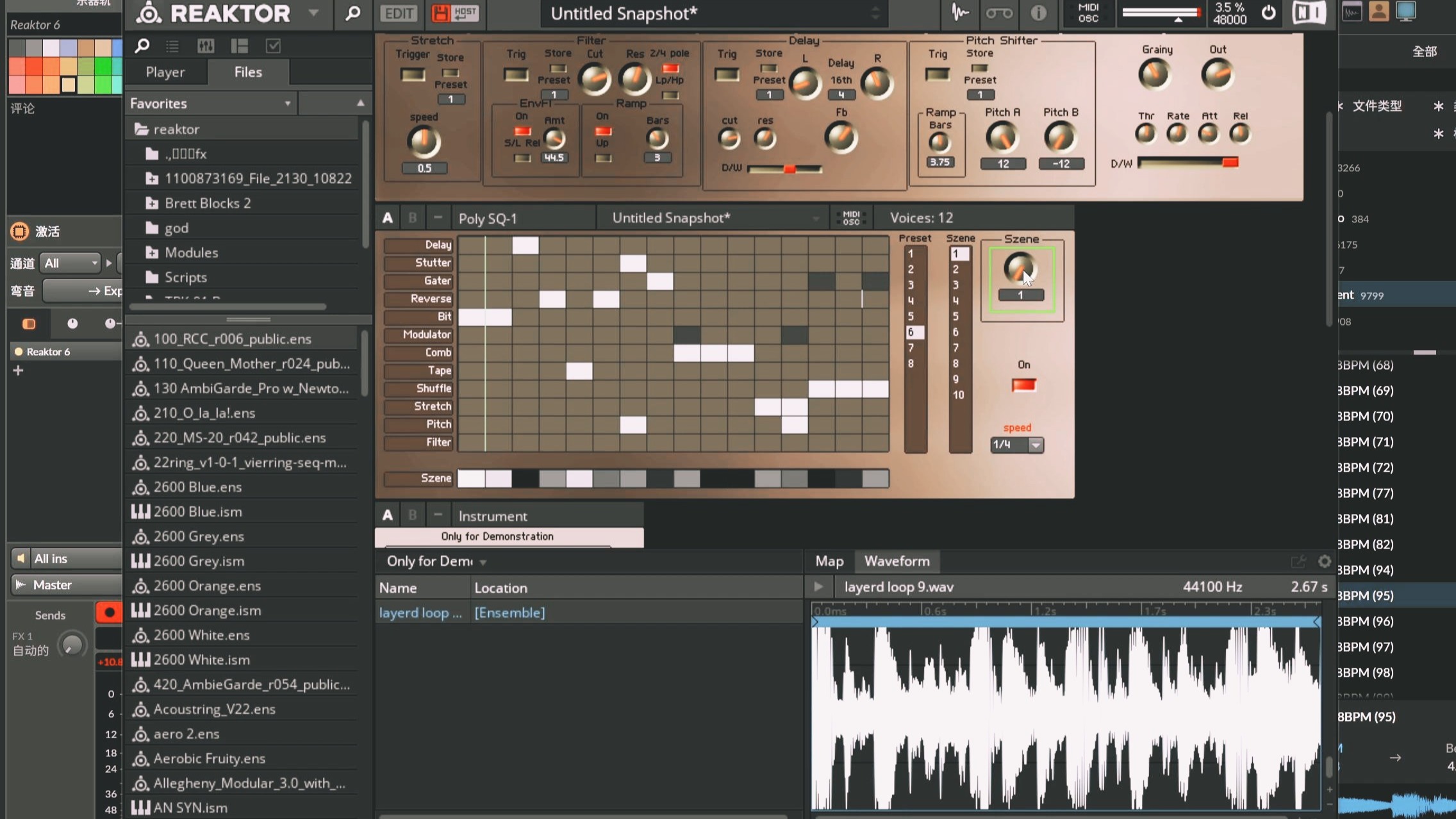Collapse the favorites list with up arrow

360,103
